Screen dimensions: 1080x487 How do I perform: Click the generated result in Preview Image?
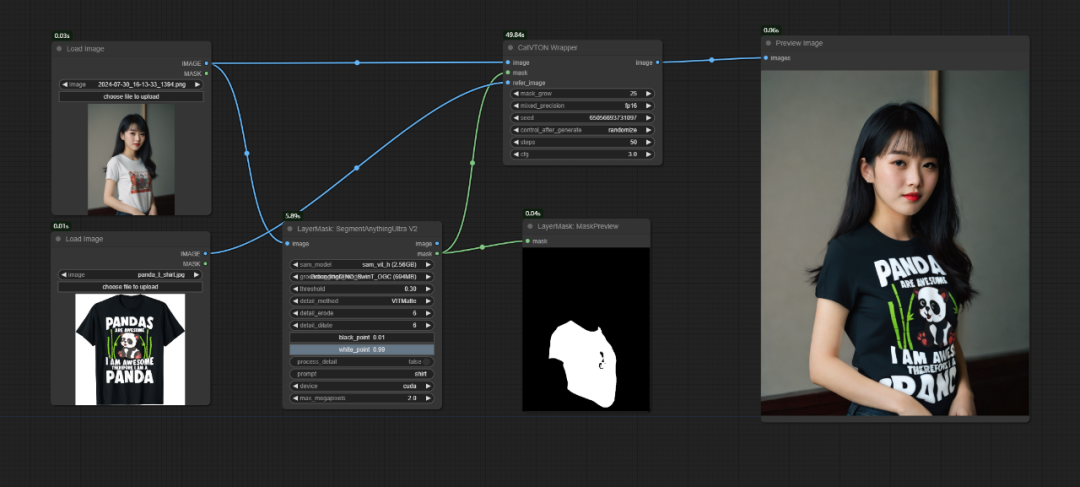[895, 243]
